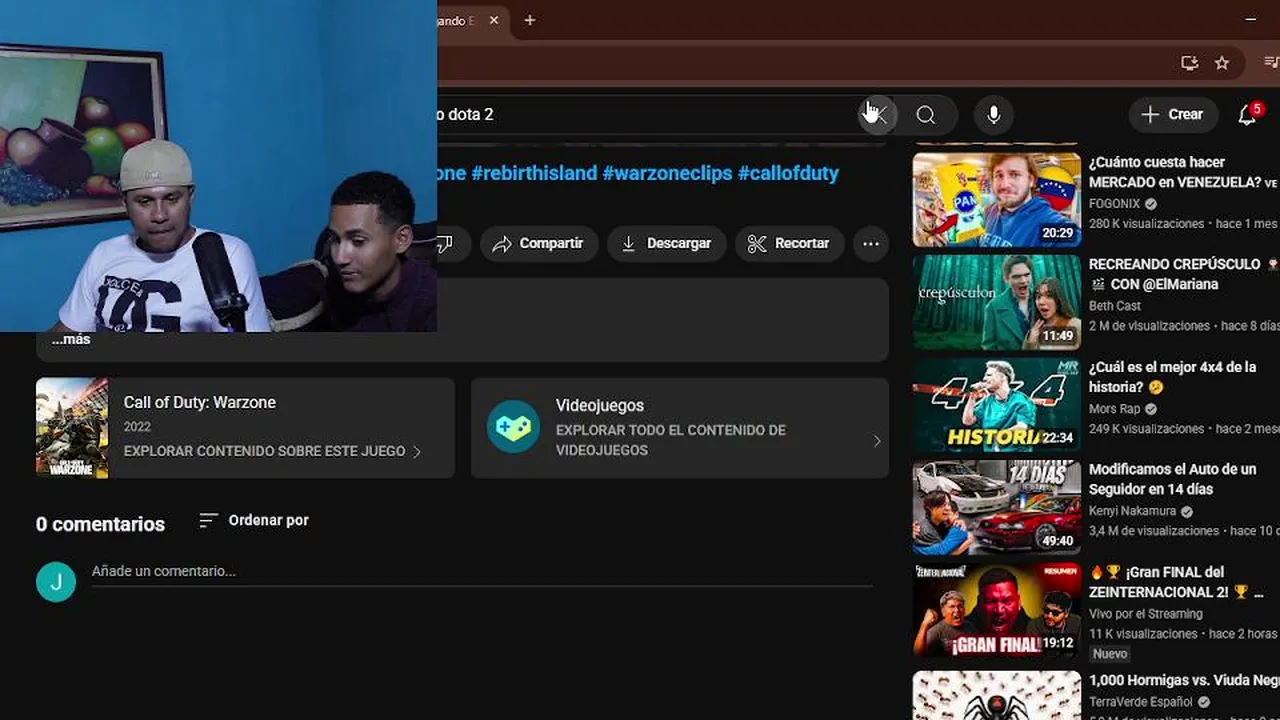Viewport: 1280px width, 720px height.
Task: Click the Kenyi Nakamura channel name
Action: pyautogui.click(x=1132, y=511)
